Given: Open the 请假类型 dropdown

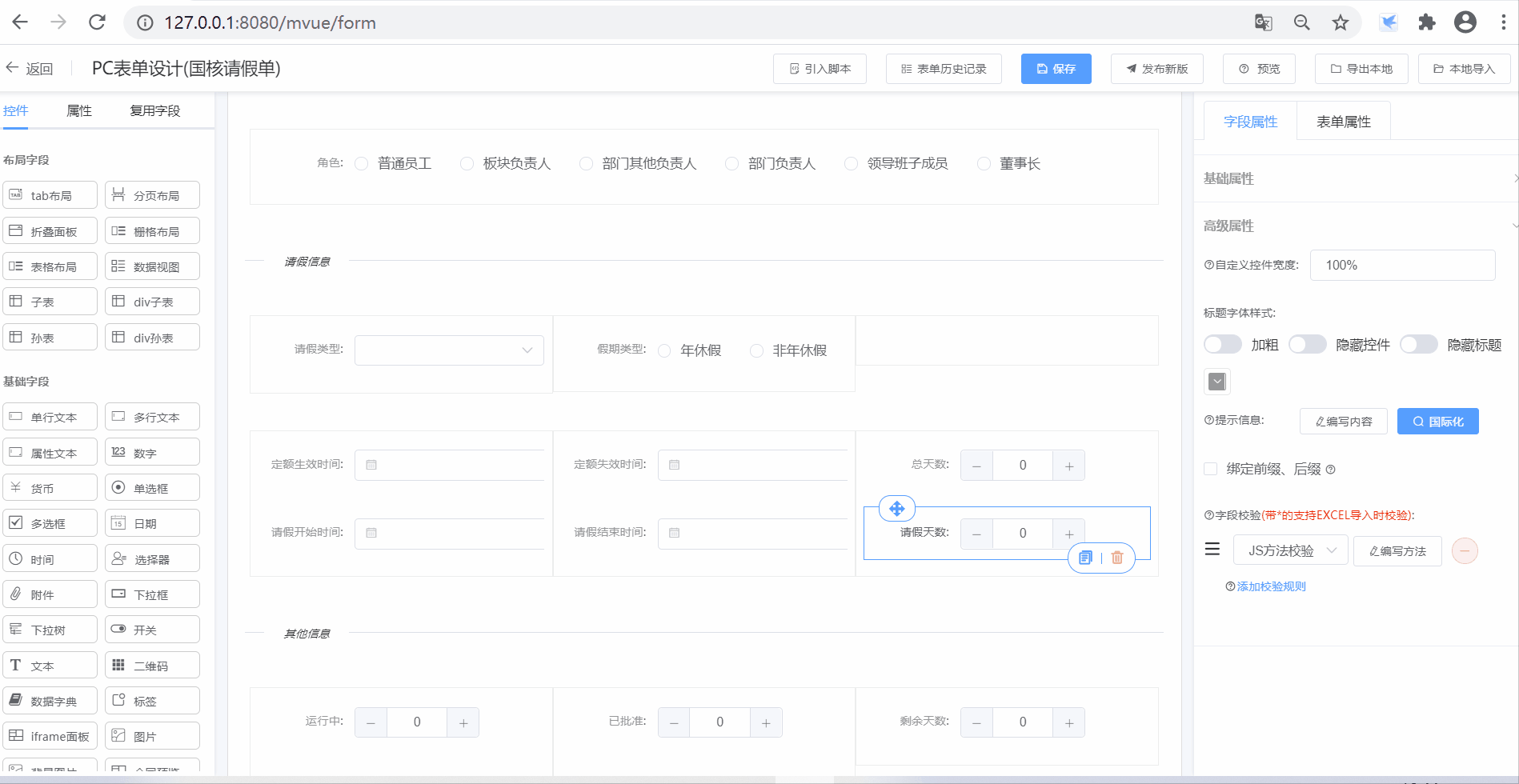Looking at the screenshot, I should pyautogui.click(x=449, y=350).
